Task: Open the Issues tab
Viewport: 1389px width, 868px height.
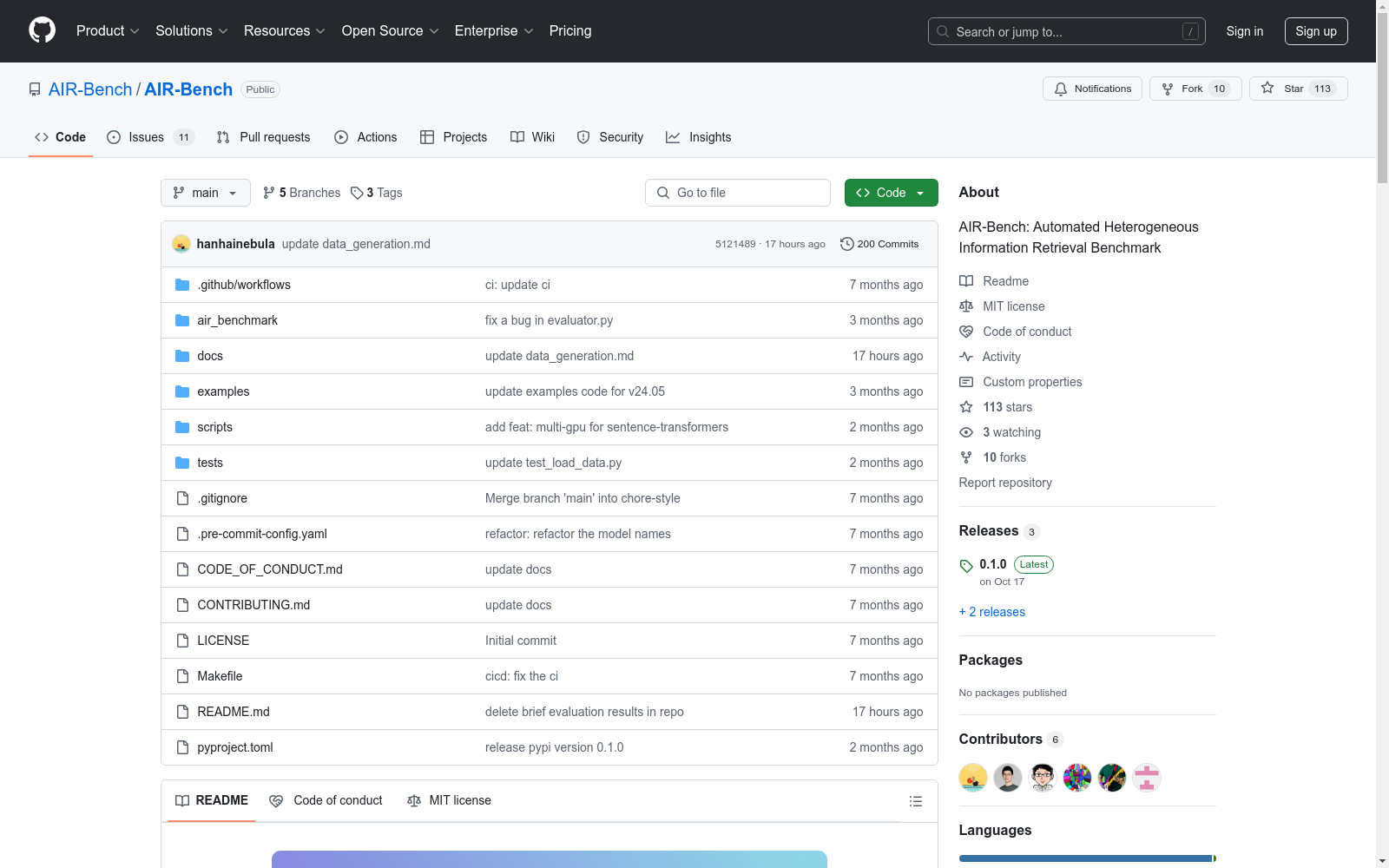Action: pos(150,137)
